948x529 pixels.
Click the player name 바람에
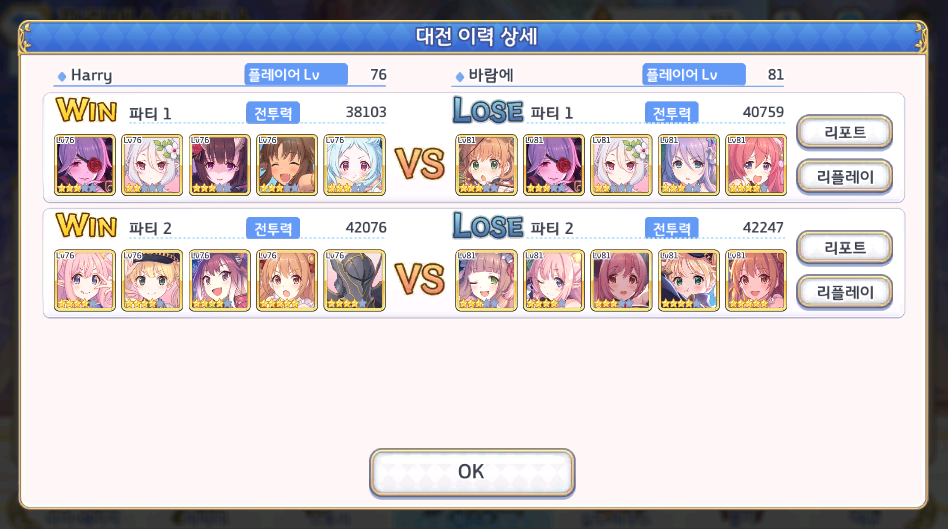coord(491,75)
